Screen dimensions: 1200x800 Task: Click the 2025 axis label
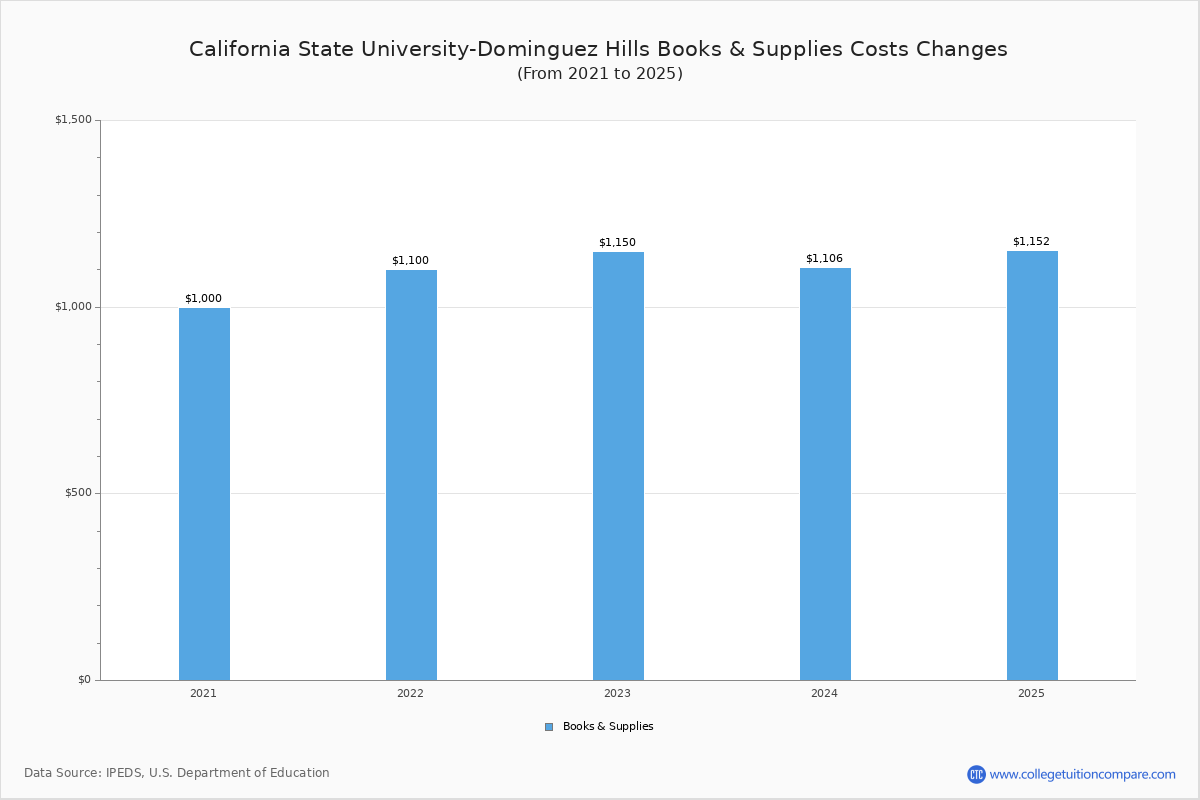pyautogui.click(x=1031, y=693)
